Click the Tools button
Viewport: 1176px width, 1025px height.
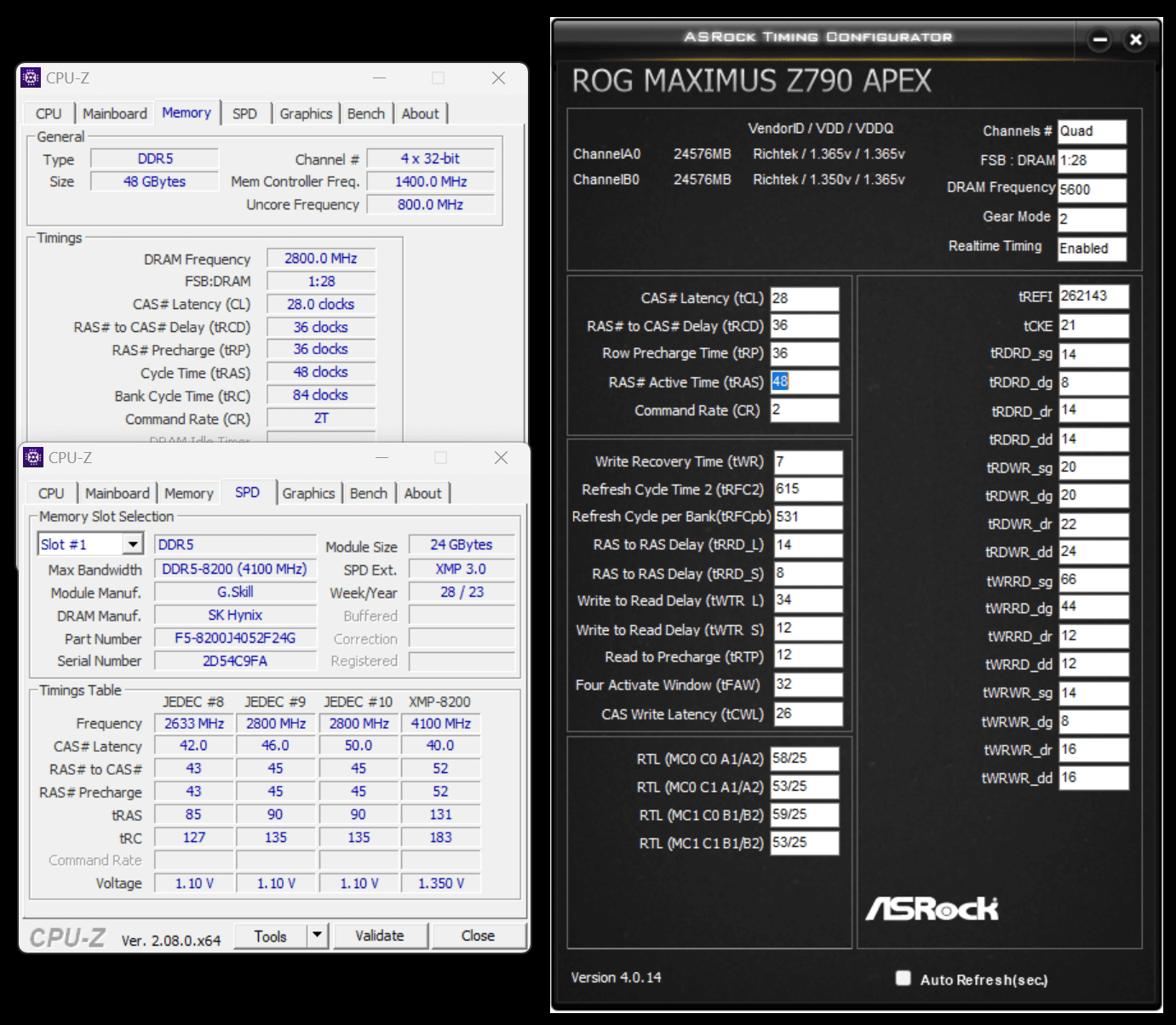[x=270, y=936]
